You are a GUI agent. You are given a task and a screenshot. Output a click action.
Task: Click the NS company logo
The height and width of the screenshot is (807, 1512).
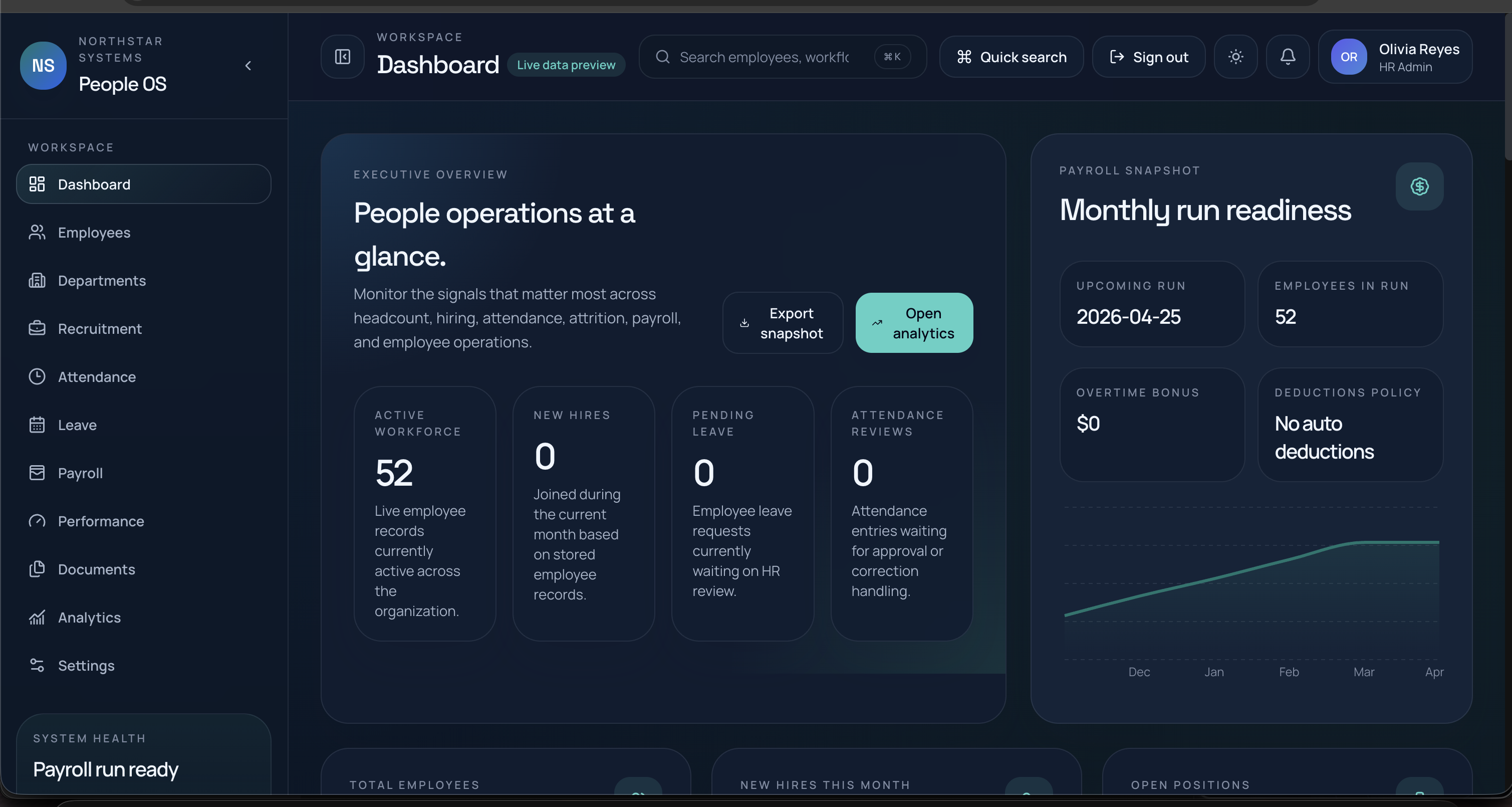(43, 65)
